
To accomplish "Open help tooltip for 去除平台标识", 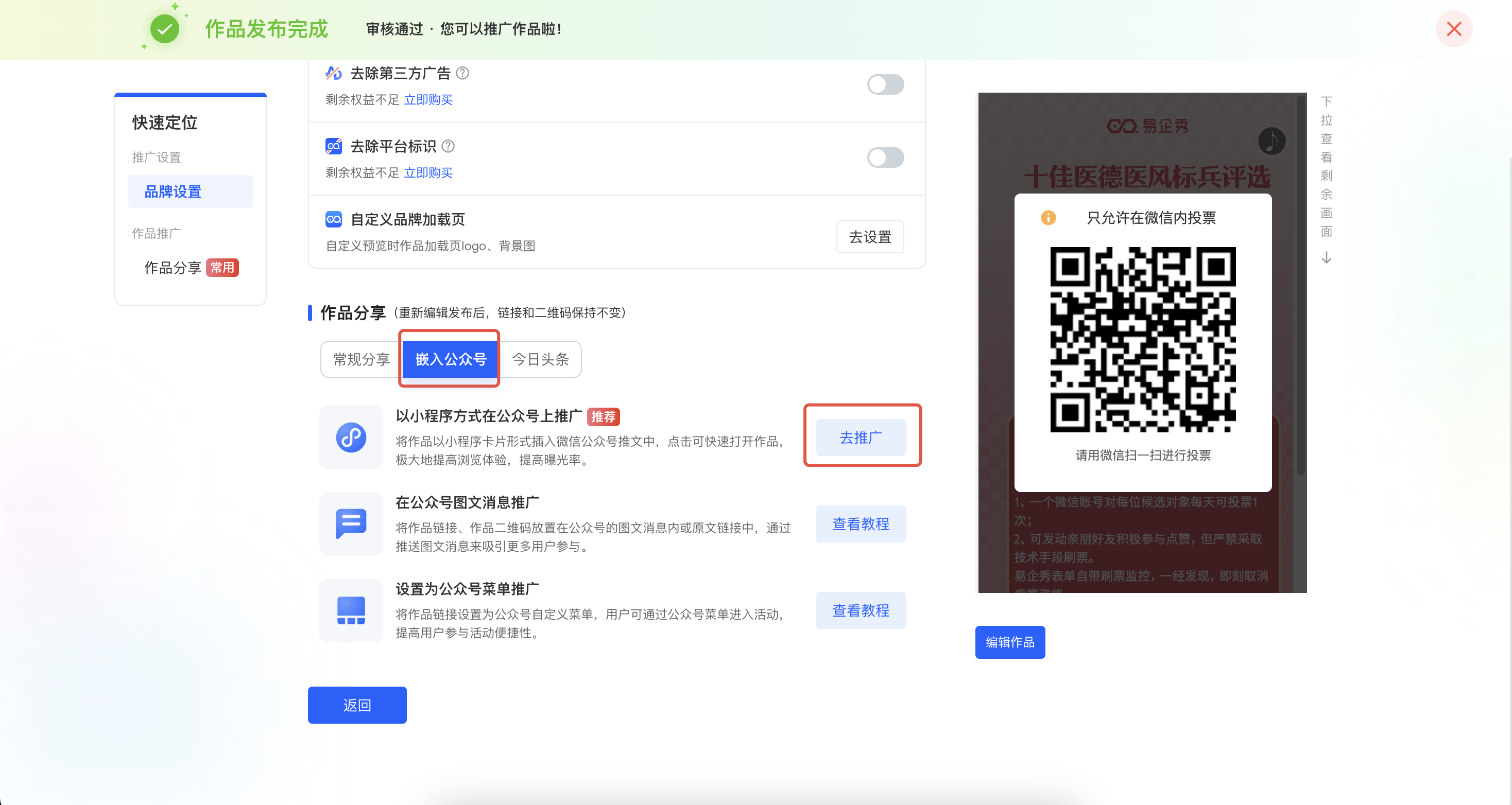I will 448,146.
